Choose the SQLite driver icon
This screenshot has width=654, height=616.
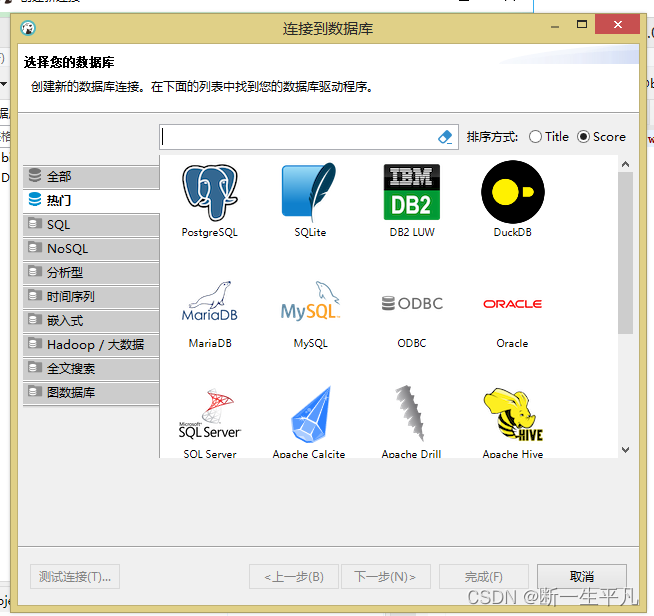309,192
